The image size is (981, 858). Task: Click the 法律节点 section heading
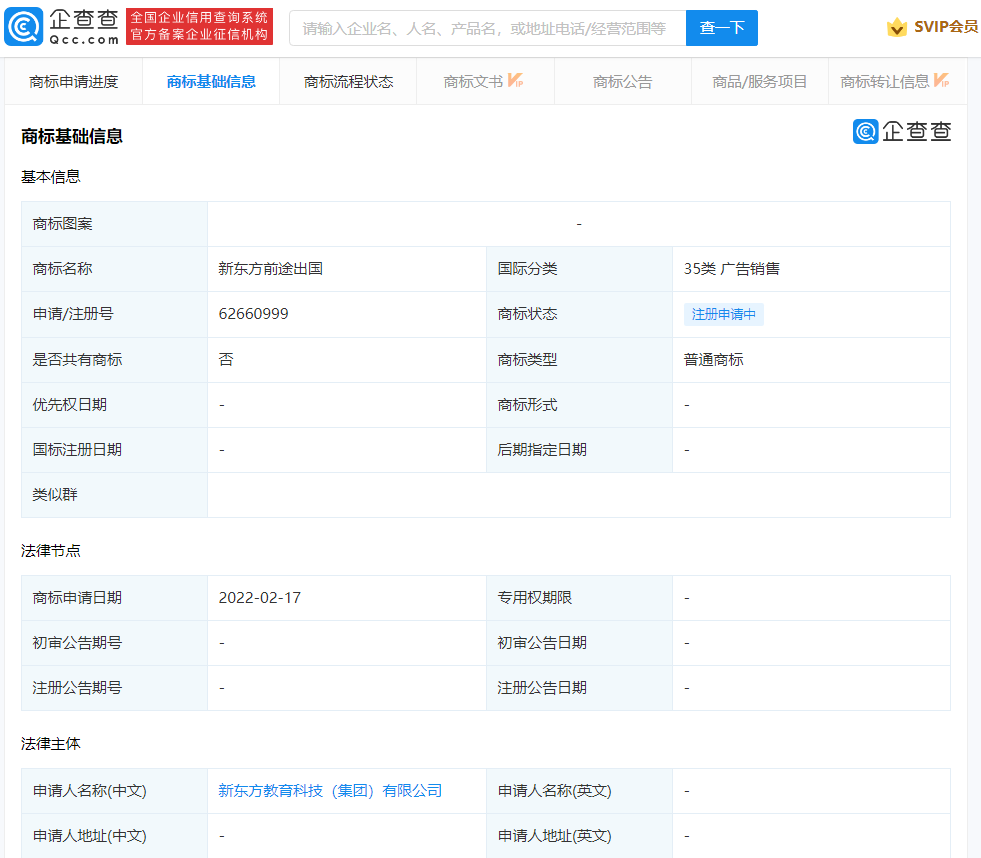pyautogui.click(x=51, y=551)
